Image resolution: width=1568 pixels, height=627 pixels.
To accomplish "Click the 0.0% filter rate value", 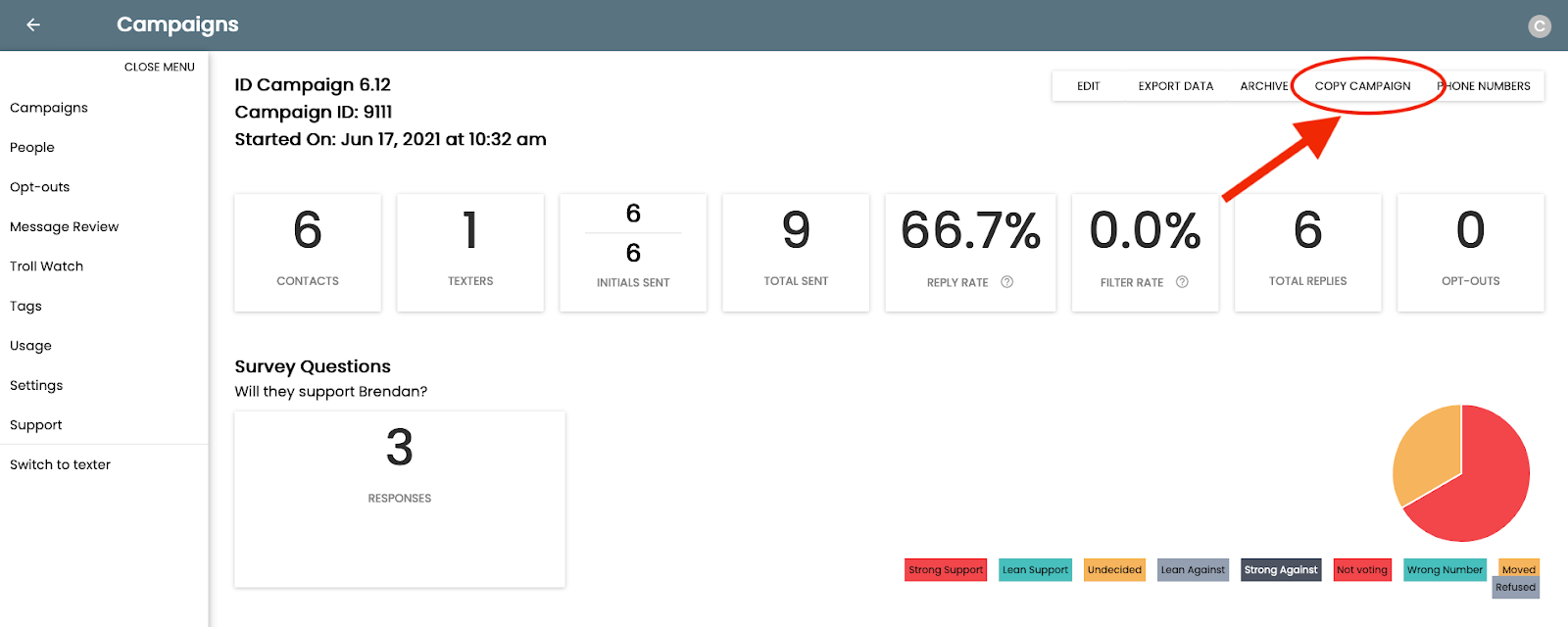I will pyautogui.click(x=1145, y=231).
